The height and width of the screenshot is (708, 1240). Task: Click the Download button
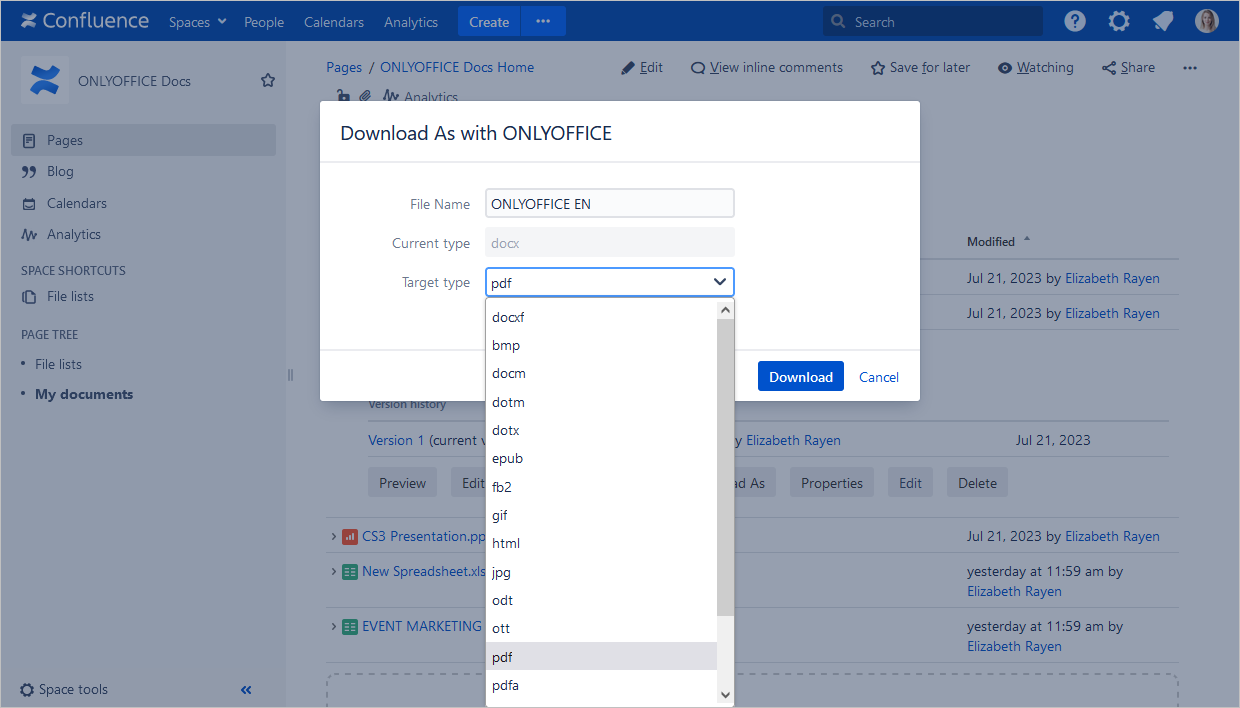pos(800,376)
